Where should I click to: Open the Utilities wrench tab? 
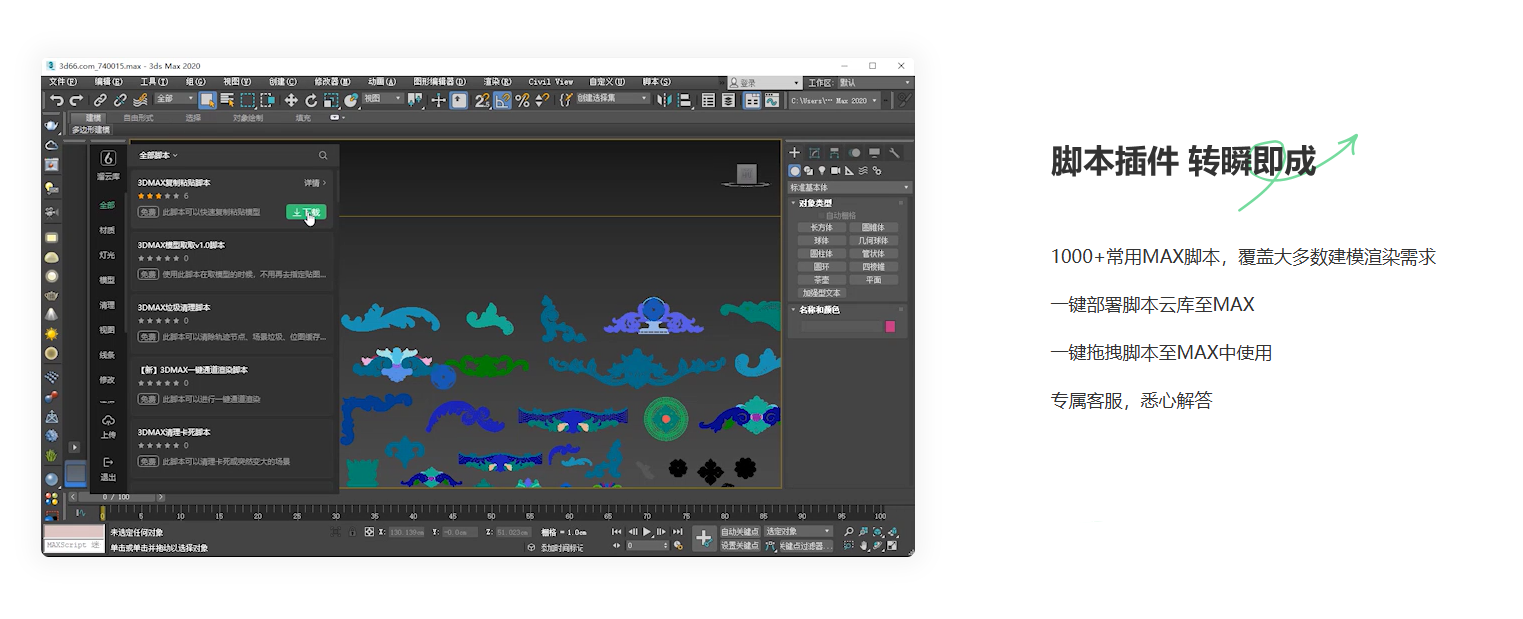point(895,153)
